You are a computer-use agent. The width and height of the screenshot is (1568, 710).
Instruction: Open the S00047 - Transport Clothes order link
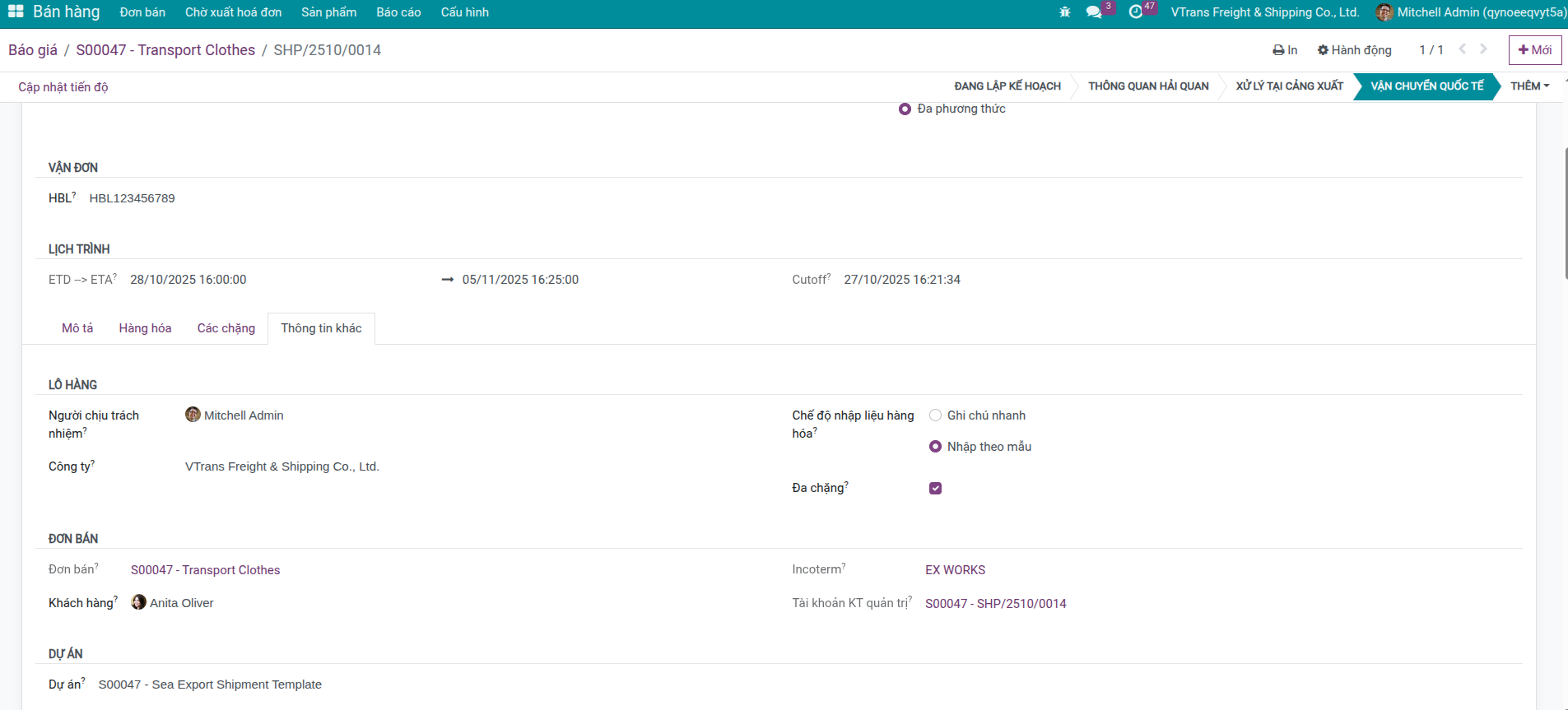point(205,570)
